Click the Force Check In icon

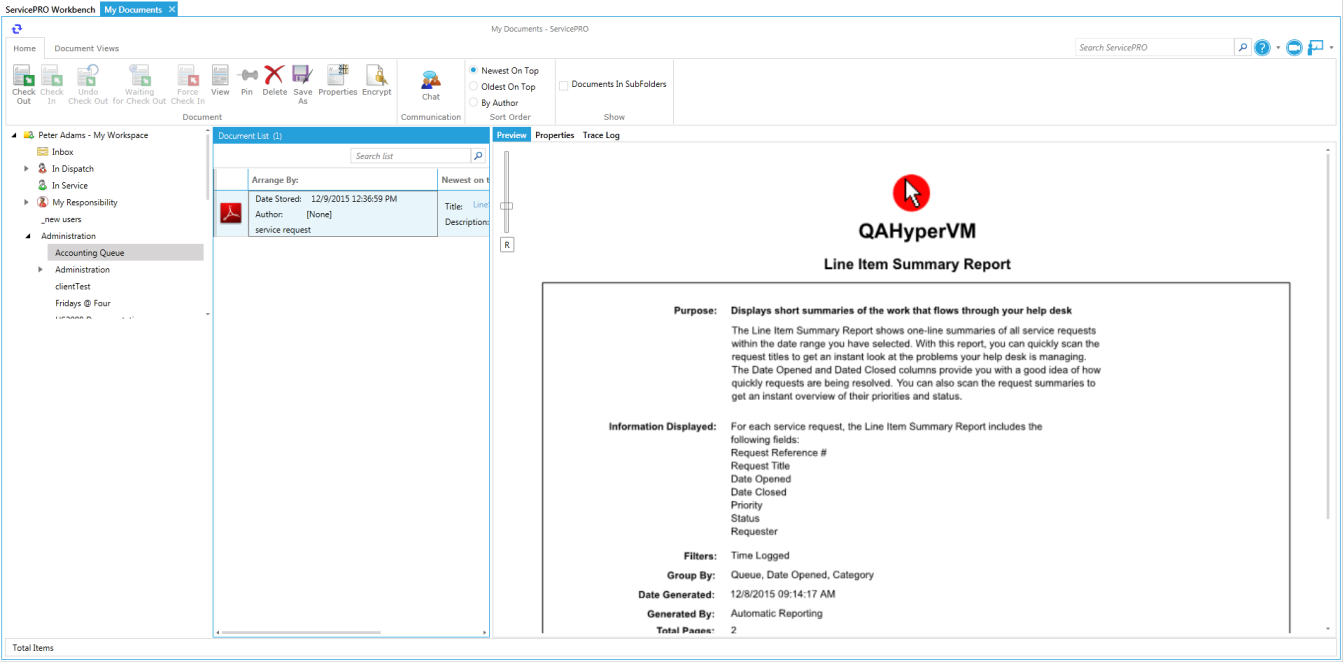pyautogui.click(x=187, y=75)
